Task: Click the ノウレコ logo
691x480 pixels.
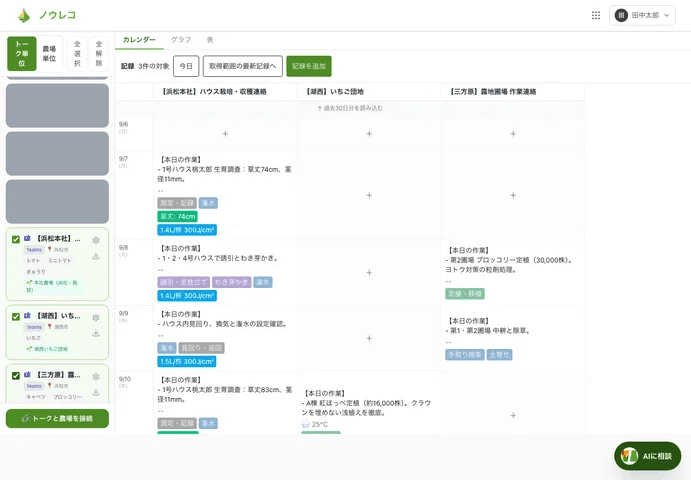Action: point(47,15)
